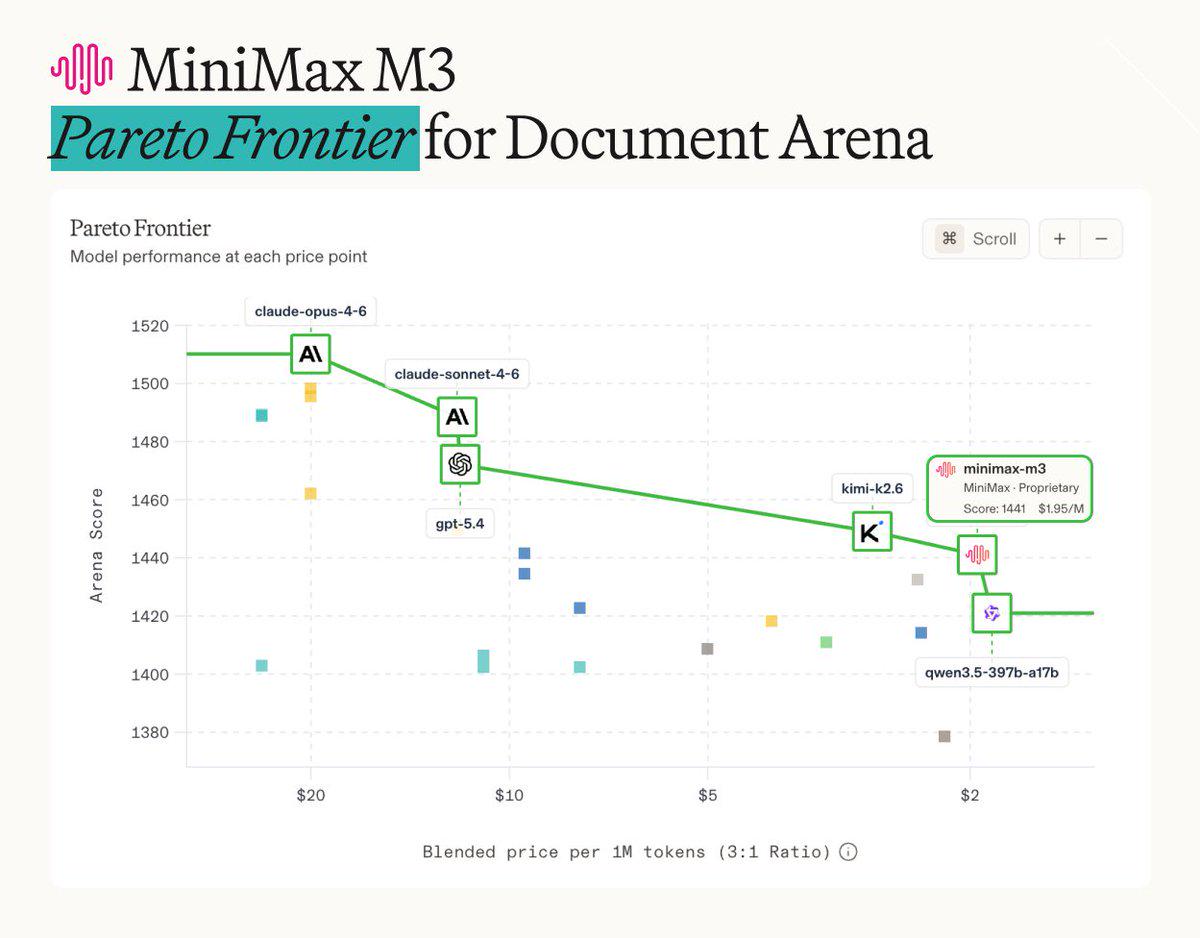Screen dimensions: 1200x938
Task: Click the gray data point at $5 price
Action: click(x=707, y=649)
